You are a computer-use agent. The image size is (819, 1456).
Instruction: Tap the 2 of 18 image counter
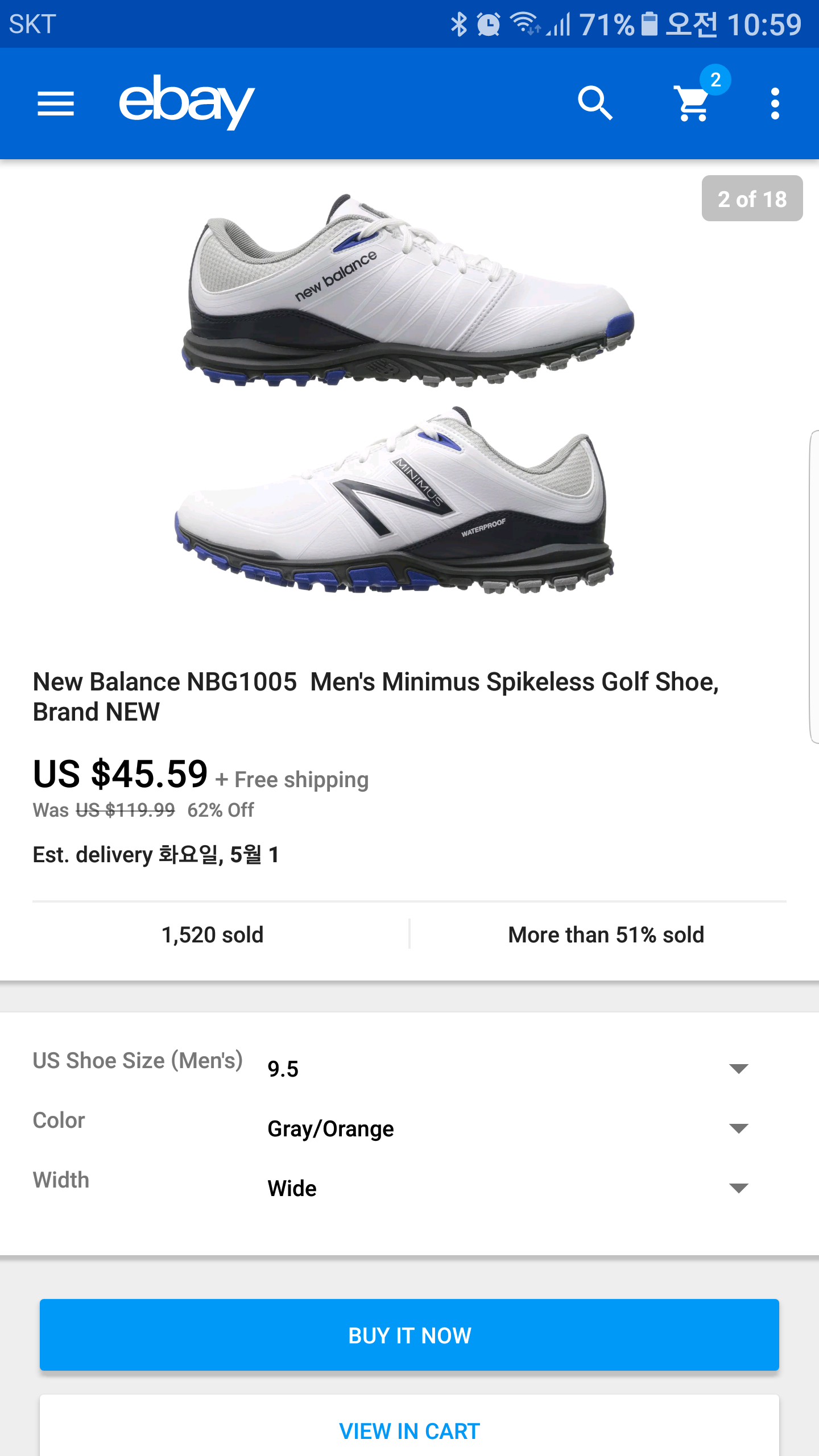coord(752,198)
